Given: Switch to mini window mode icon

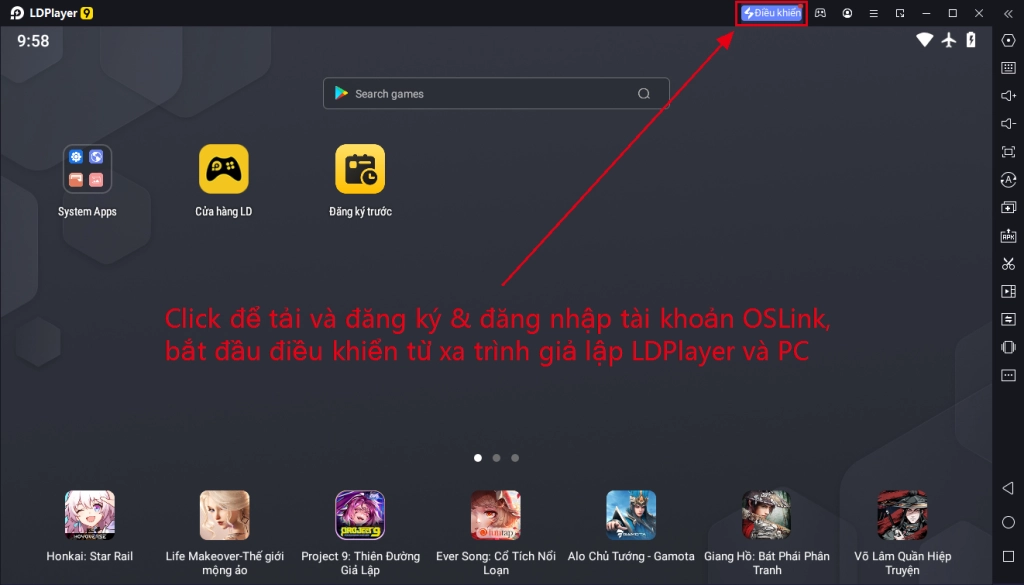Looking at the screenshot, I should [900, 13].
